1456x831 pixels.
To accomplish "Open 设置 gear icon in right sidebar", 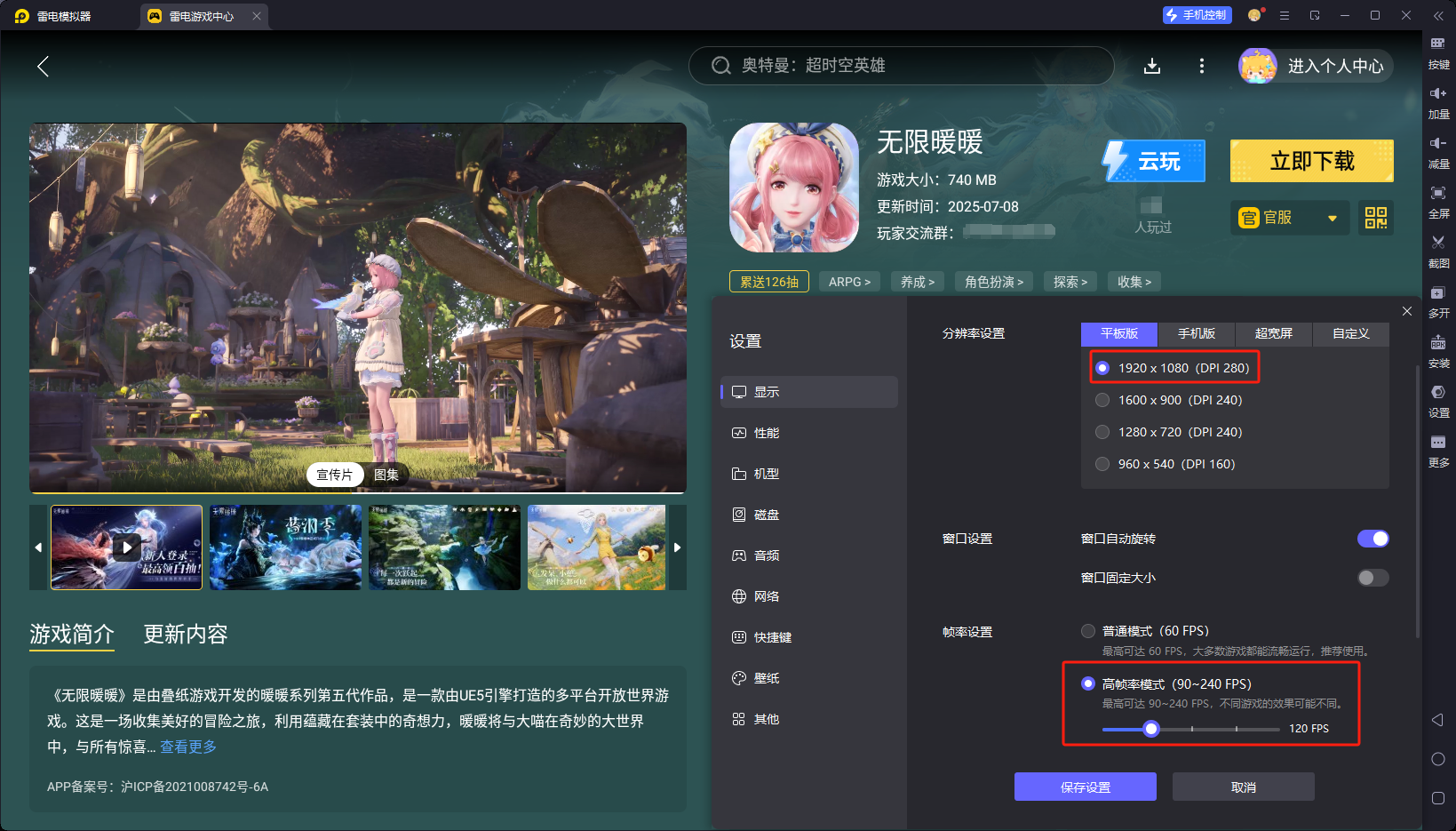I will pos(1438,402).
